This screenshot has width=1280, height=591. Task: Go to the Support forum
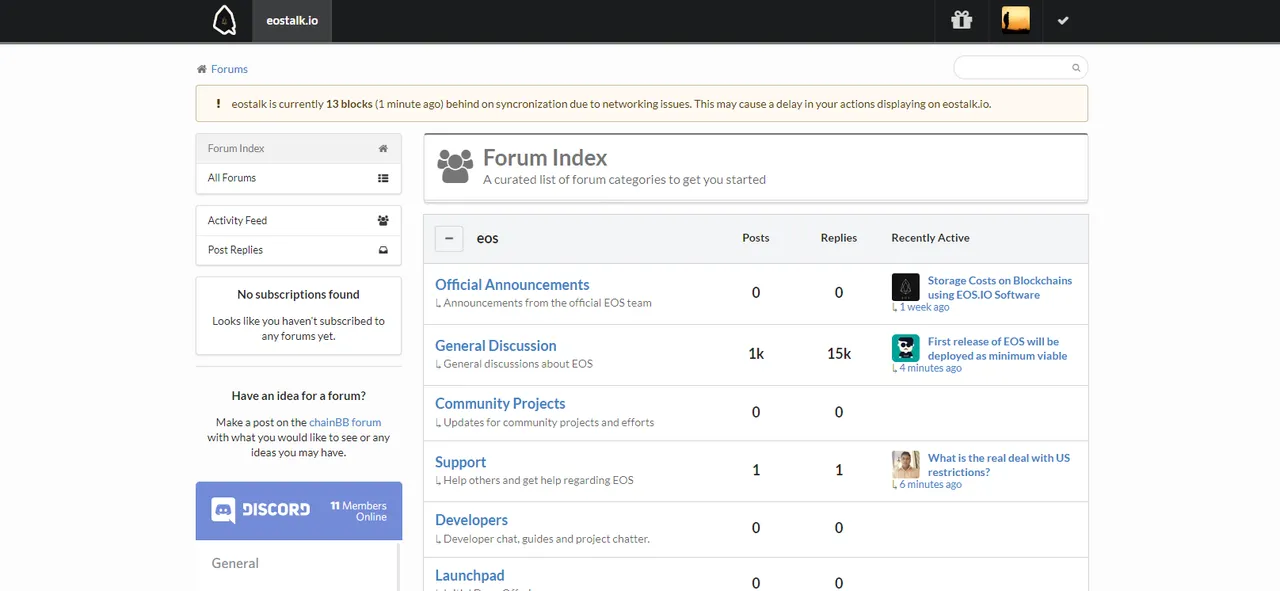click(x=460, y=462)
